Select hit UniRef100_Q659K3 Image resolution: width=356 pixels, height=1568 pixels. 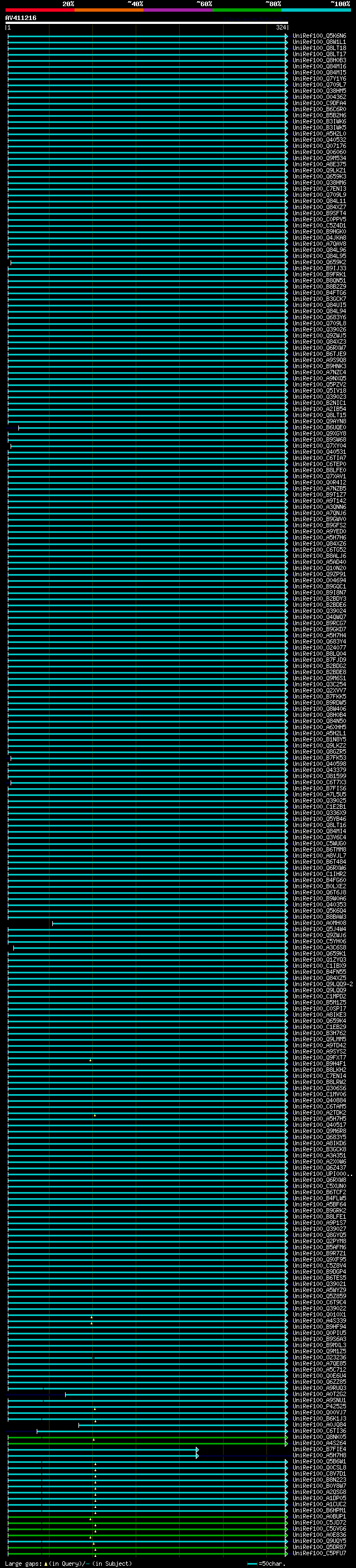(319, 176)
